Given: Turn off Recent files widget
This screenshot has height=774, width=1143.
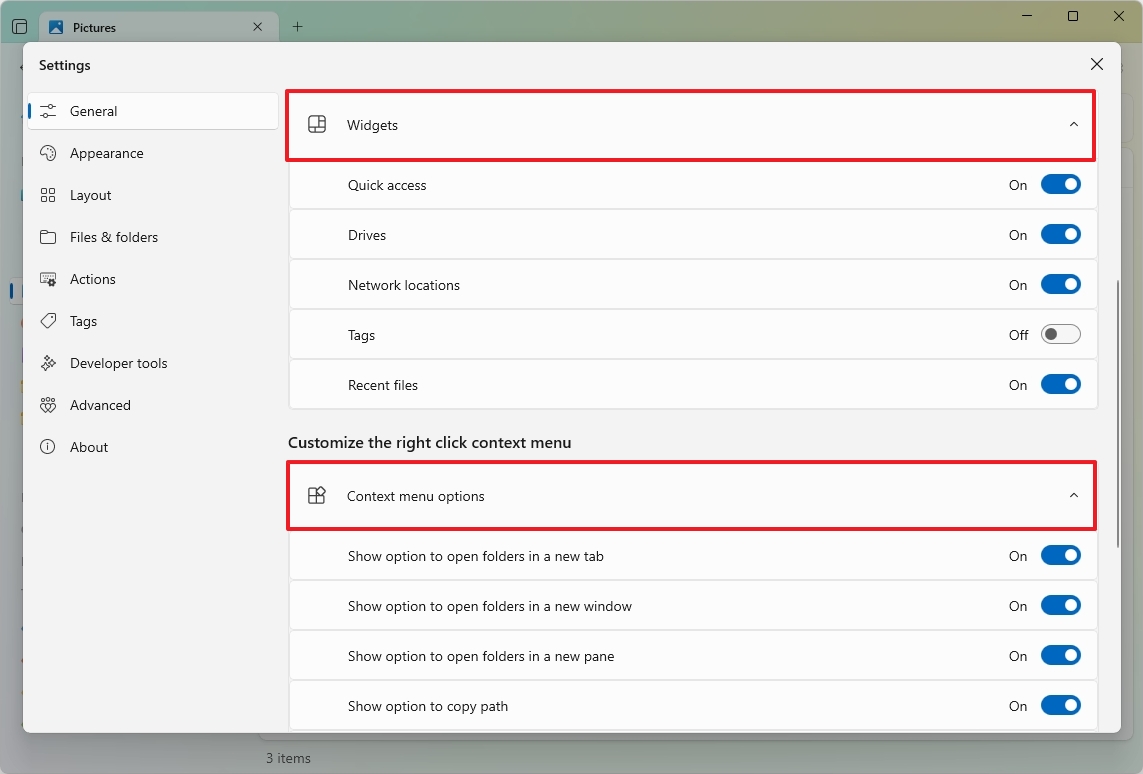Looking at the screenshot, I should tap(1061, 384).
